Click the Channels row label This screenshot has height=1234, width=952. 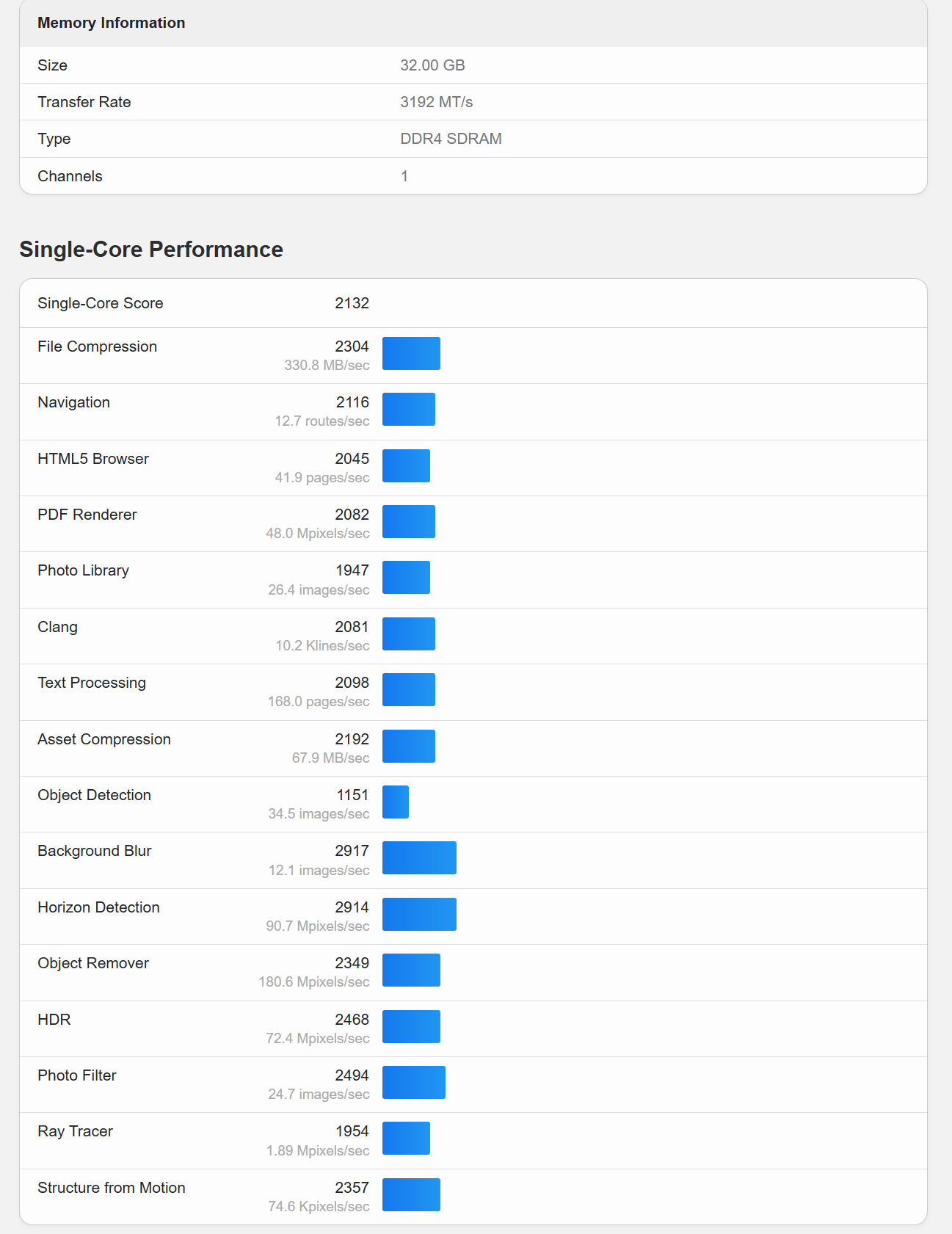(x=70, y=176)
